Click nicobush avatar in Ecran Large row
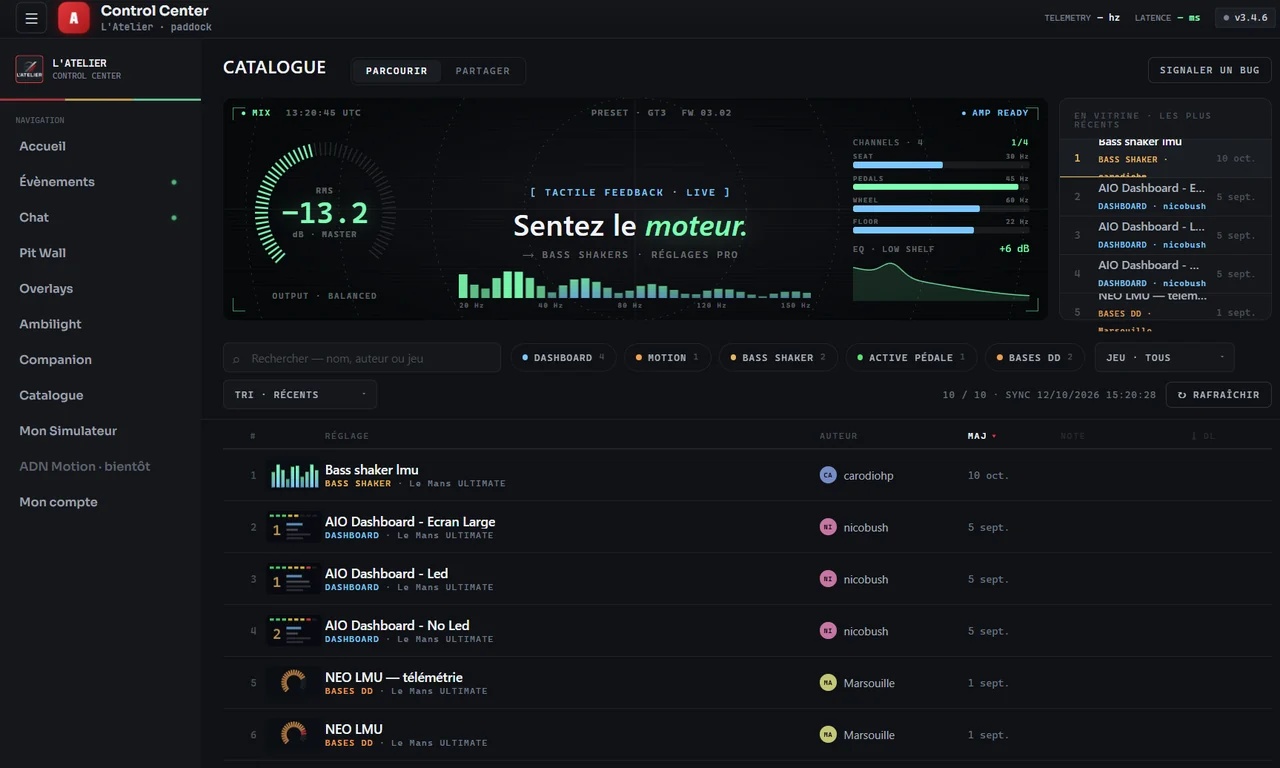1280x768 pixels. [827, 527]
